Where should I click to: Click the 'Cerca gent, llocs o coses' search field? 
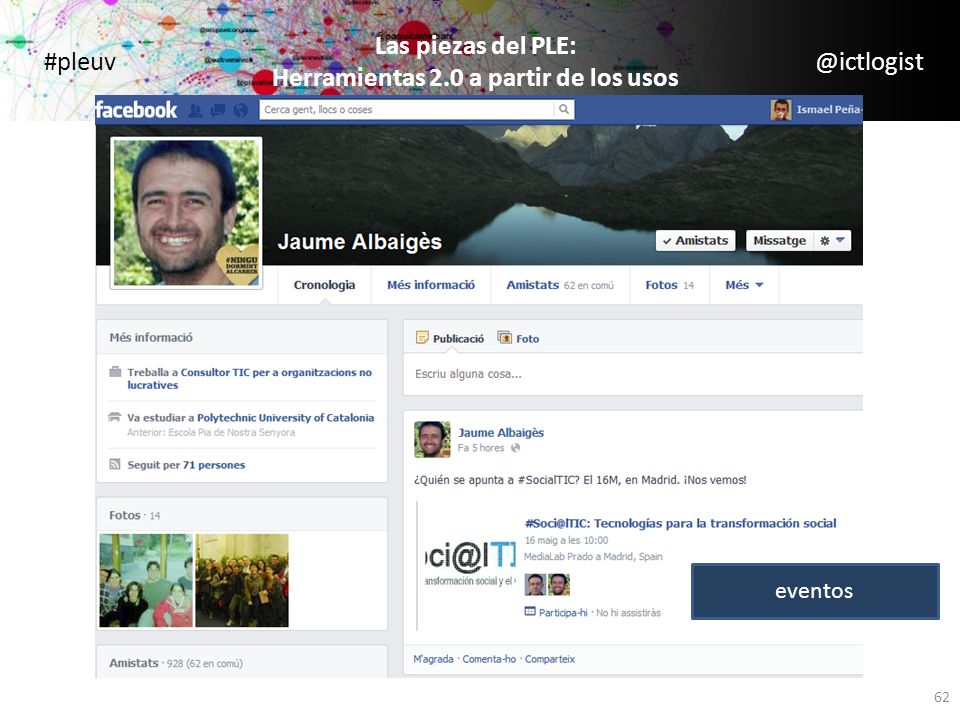click(x=407, y=110)
